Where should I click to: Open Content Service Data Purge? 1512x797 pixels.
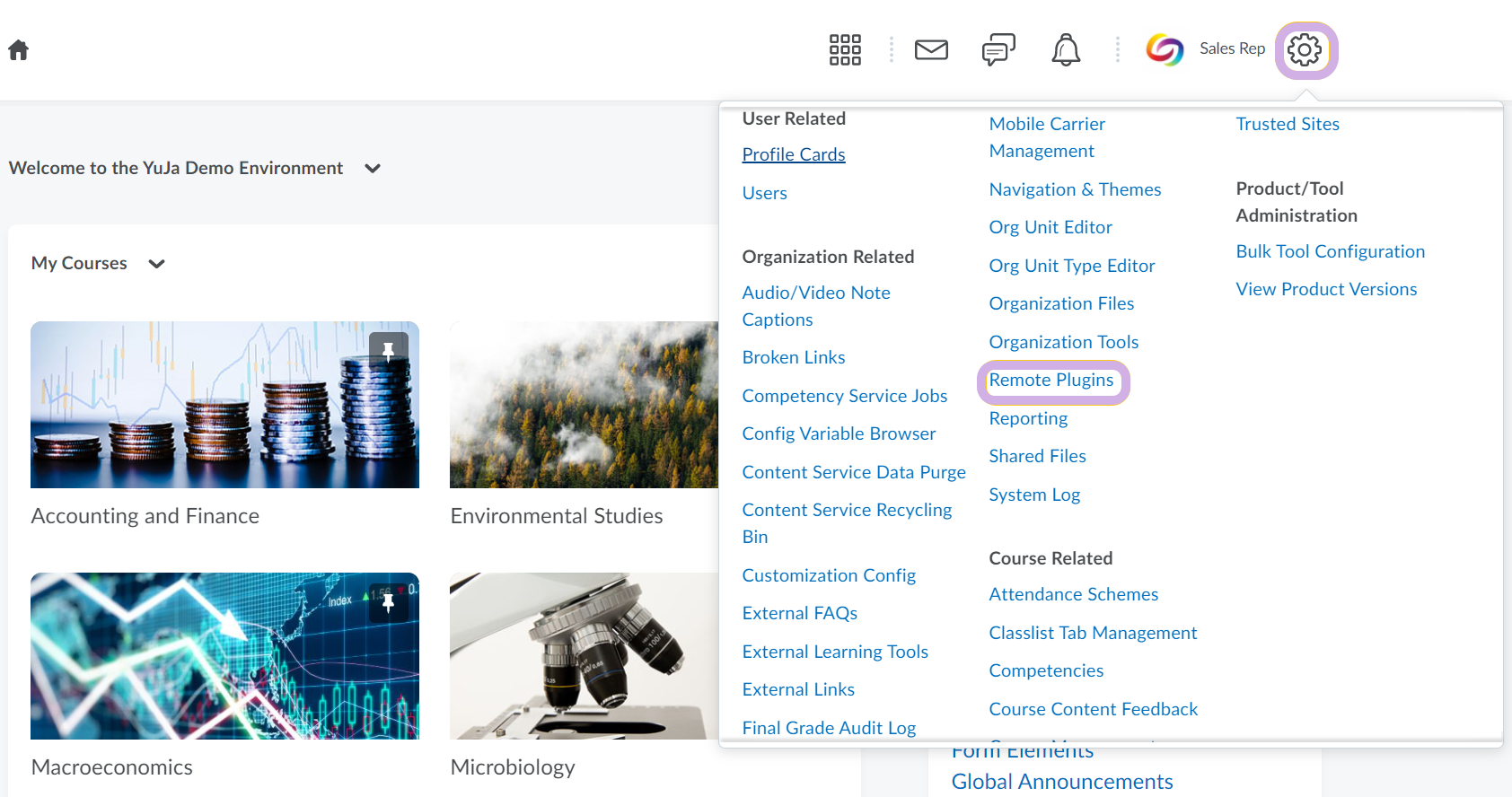coord(854,472)
